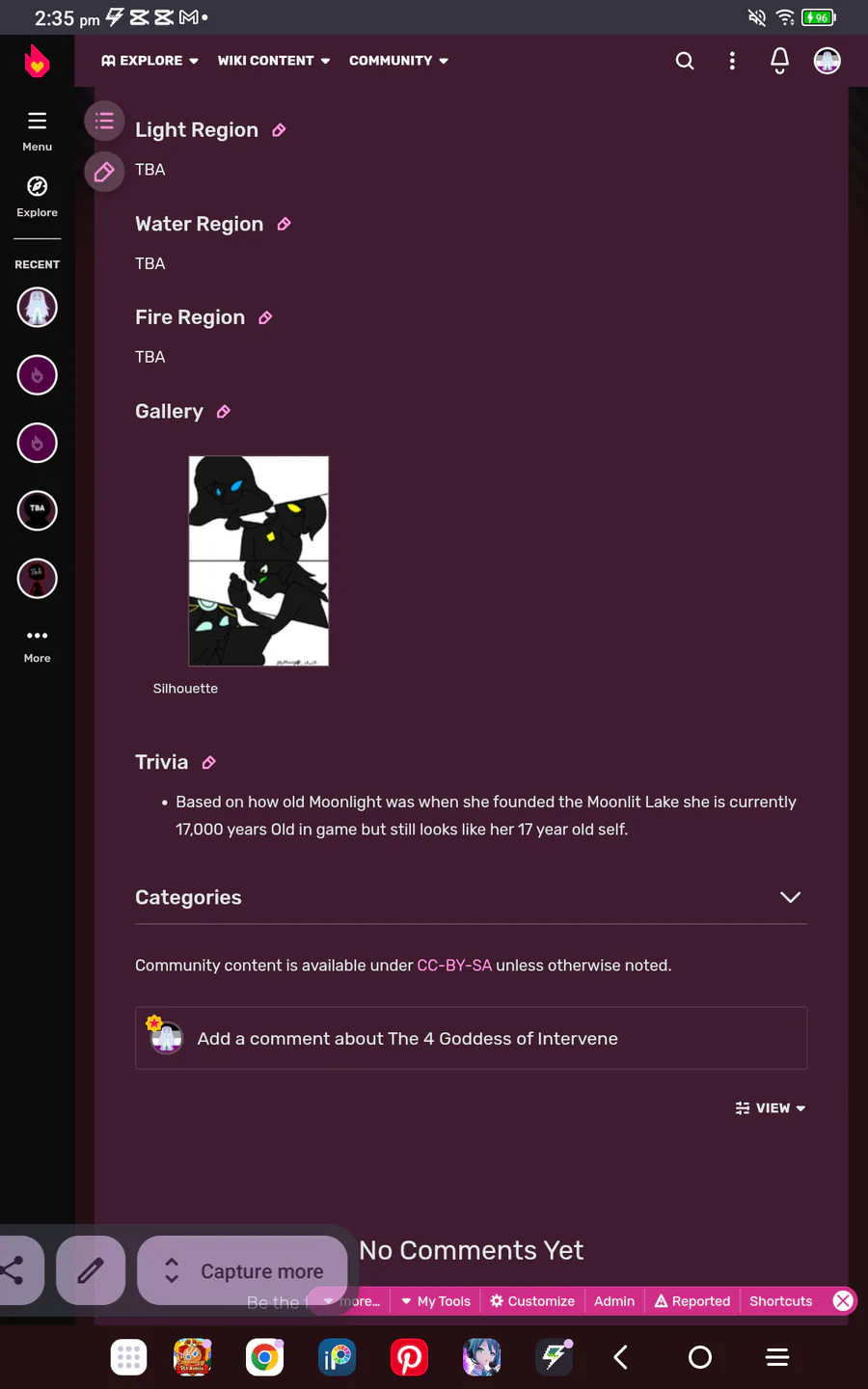Click the Silhouette caption text
The width and height of the screenshot is (868, 1389).
(x=185, y=689)
